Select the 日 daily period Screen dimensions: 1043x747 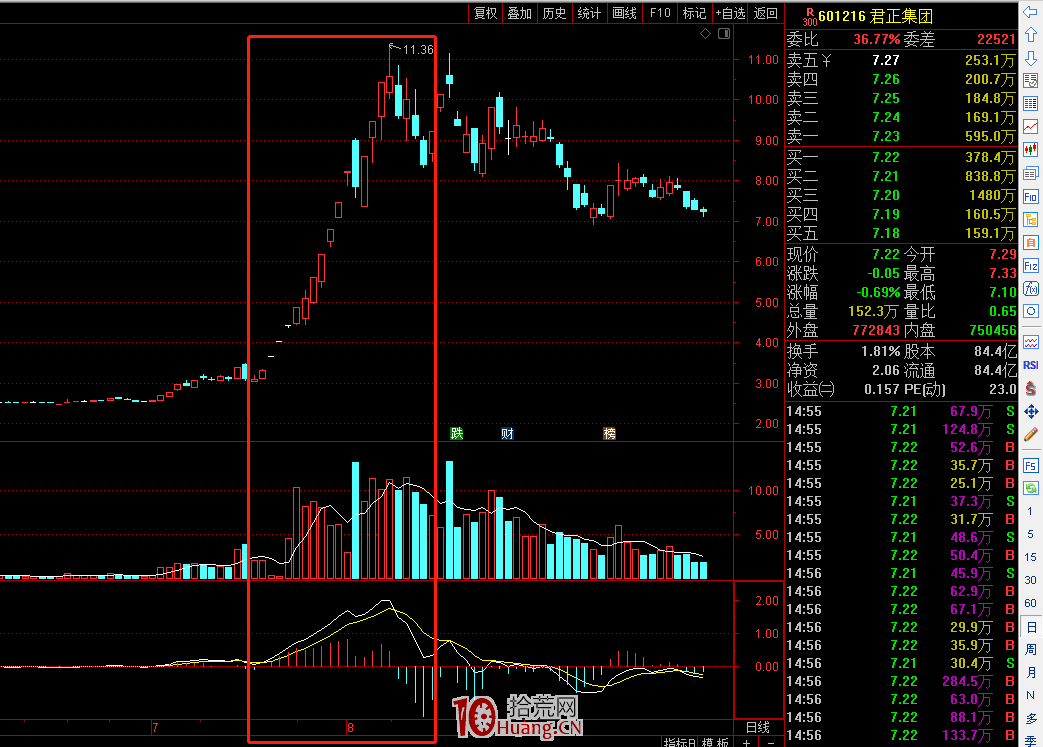tap(1030, 627)
